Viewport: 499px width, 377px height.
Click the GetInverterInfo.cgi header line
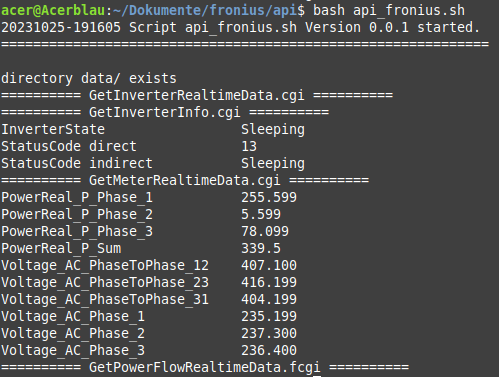(165, 112)
